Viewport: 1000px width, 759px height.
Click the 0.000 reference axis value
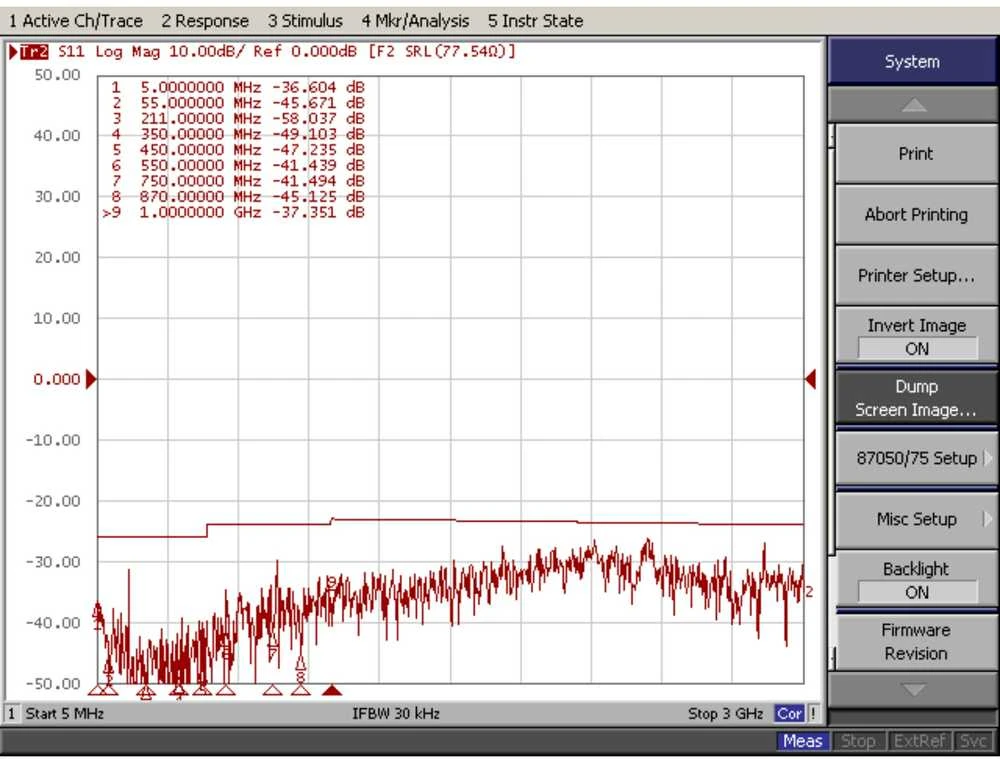click(57, 380)
